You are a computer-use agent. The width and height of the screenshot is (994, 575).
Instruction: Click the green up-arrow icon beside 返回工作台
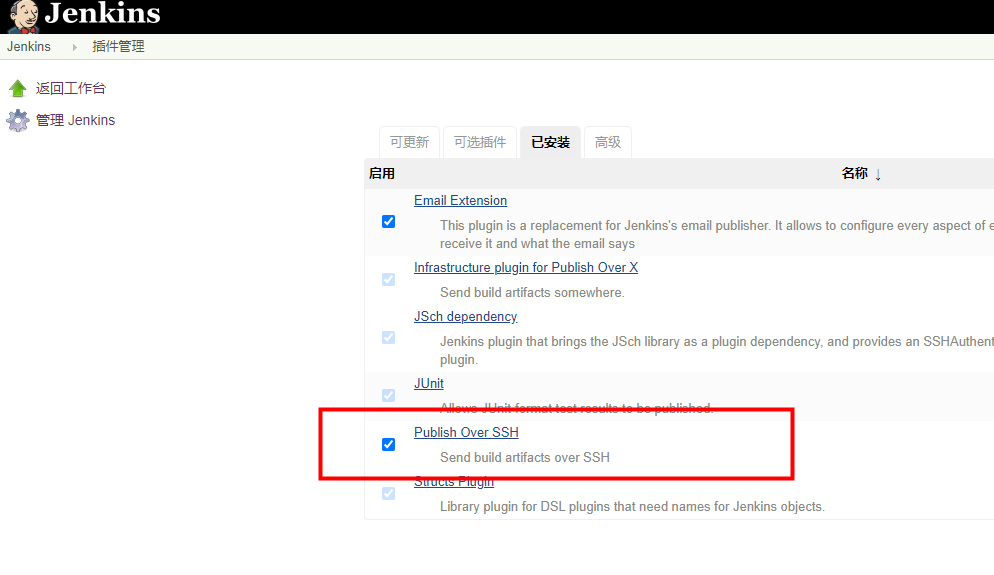(18, 88)
